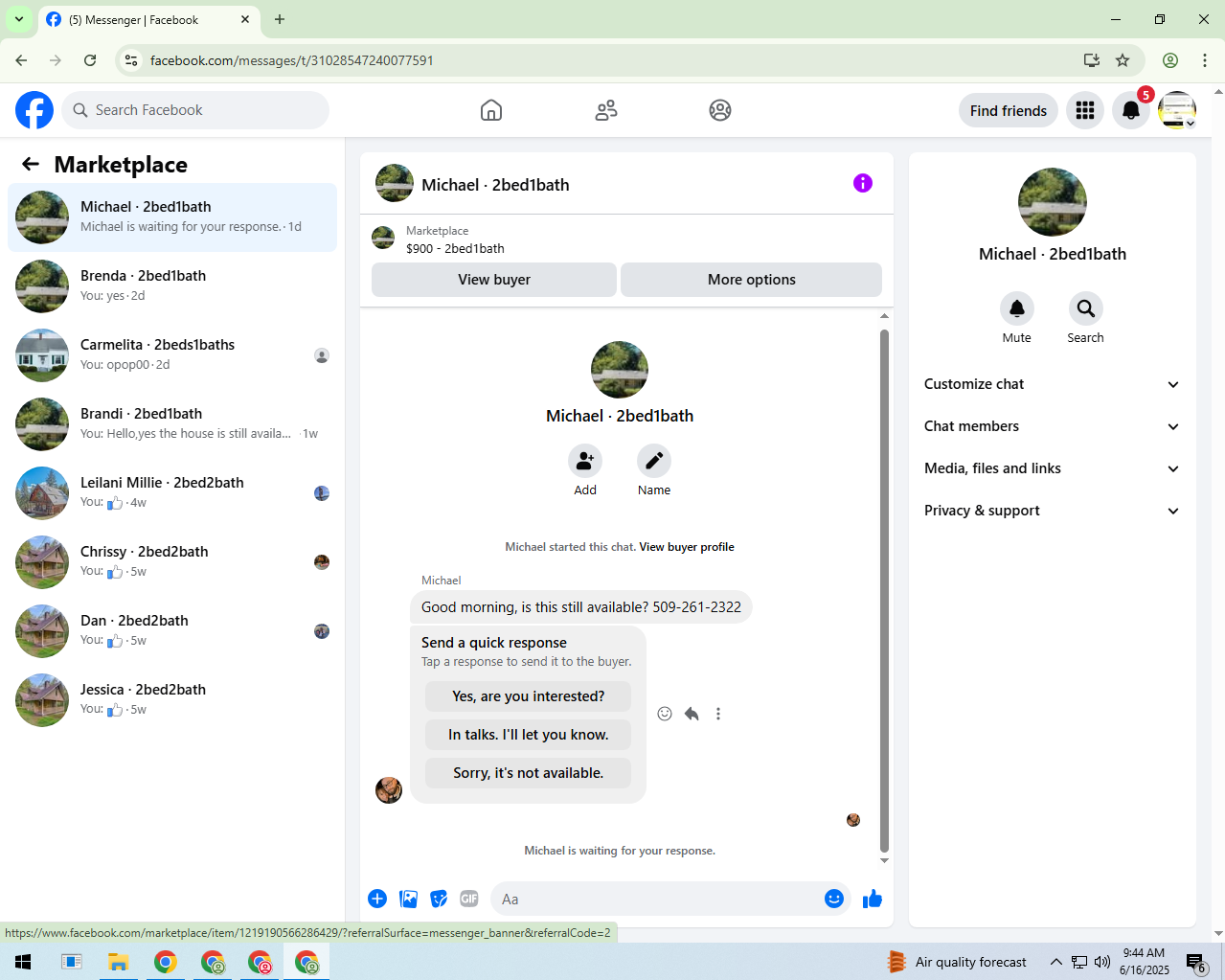Open the system volume icon
This screenshot has width=1225, height=980.
tap(1102, 962)
